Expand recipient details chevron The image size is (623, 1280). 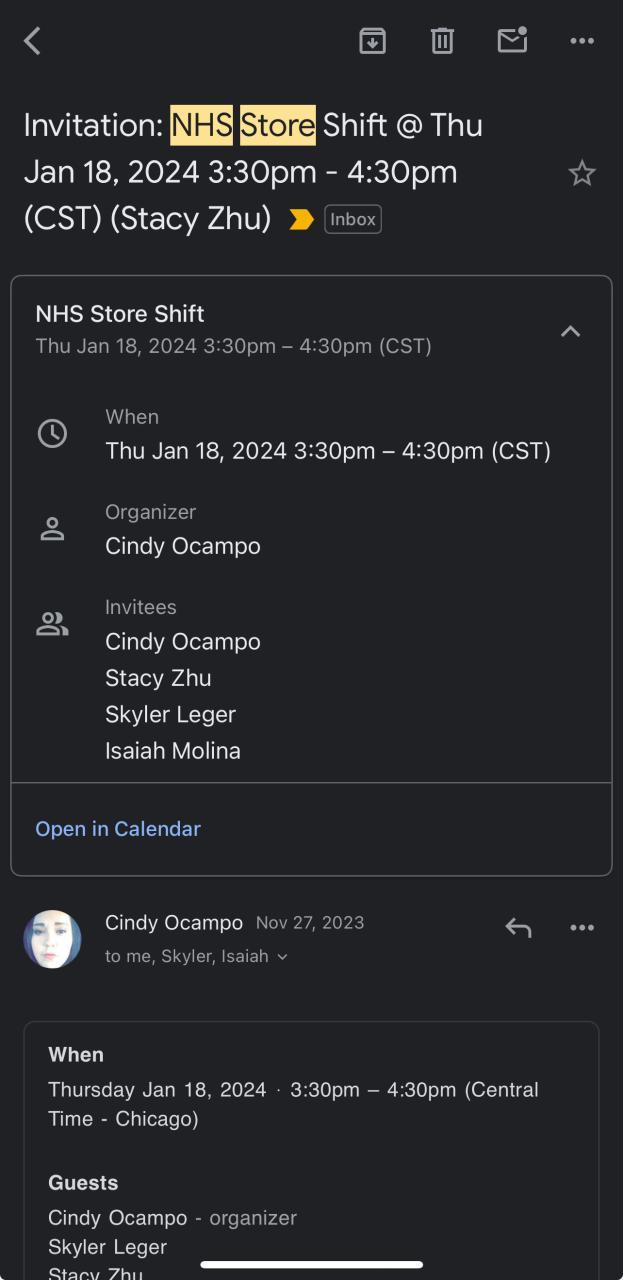point(282,957)
